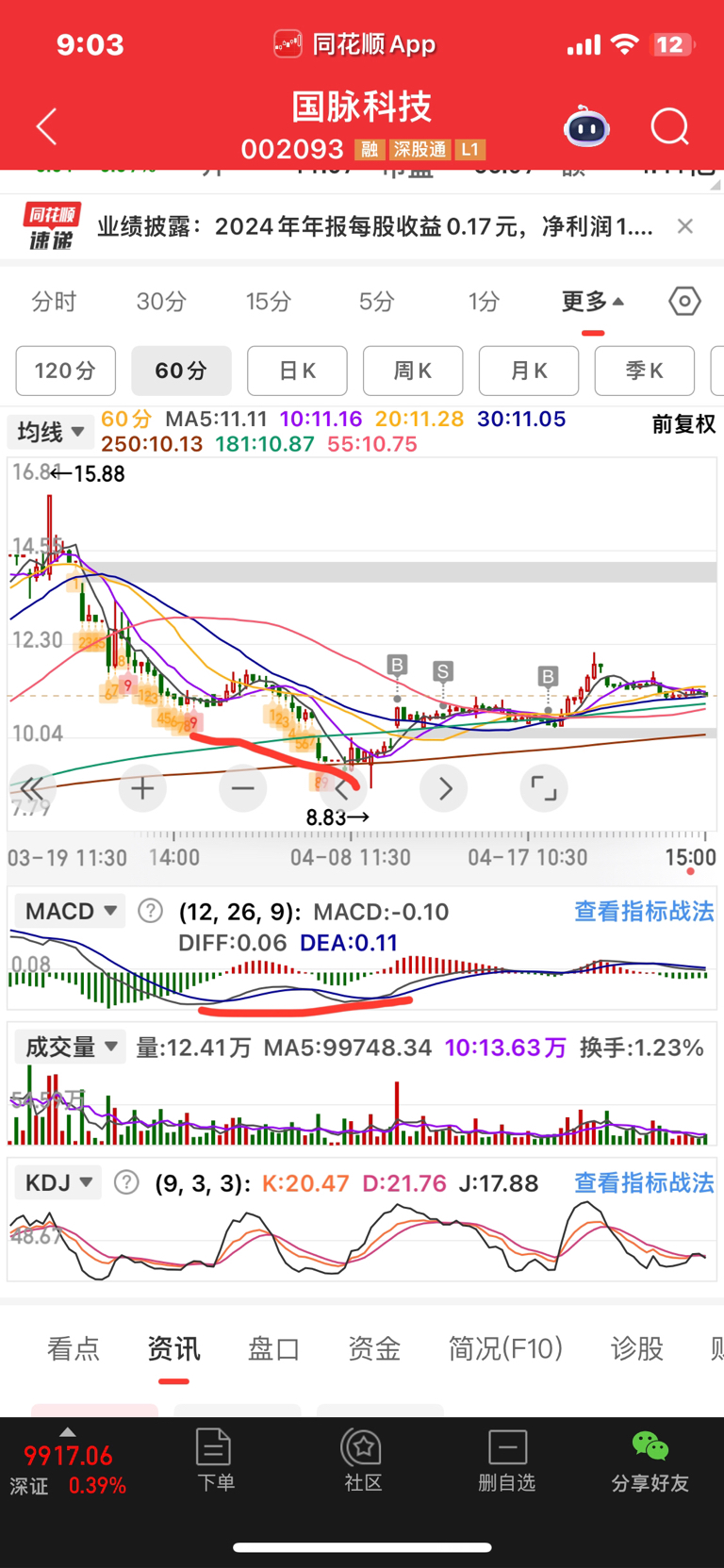
Task: Expand the Shenzhen index ticker arrow
Action: (x=67, y=1431)
